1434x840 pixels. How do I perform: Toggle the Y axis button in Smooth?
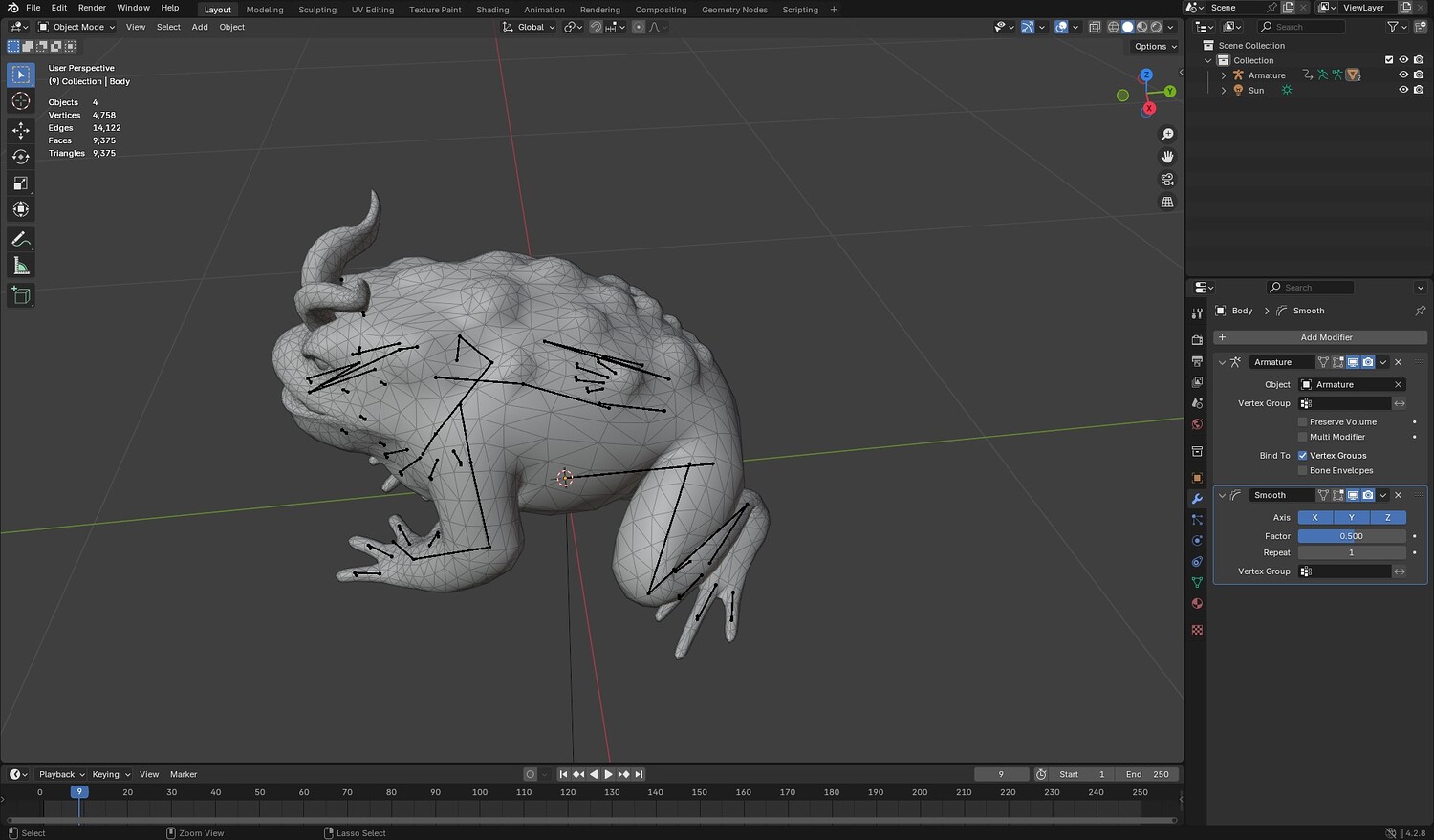tap(1351, 517)
